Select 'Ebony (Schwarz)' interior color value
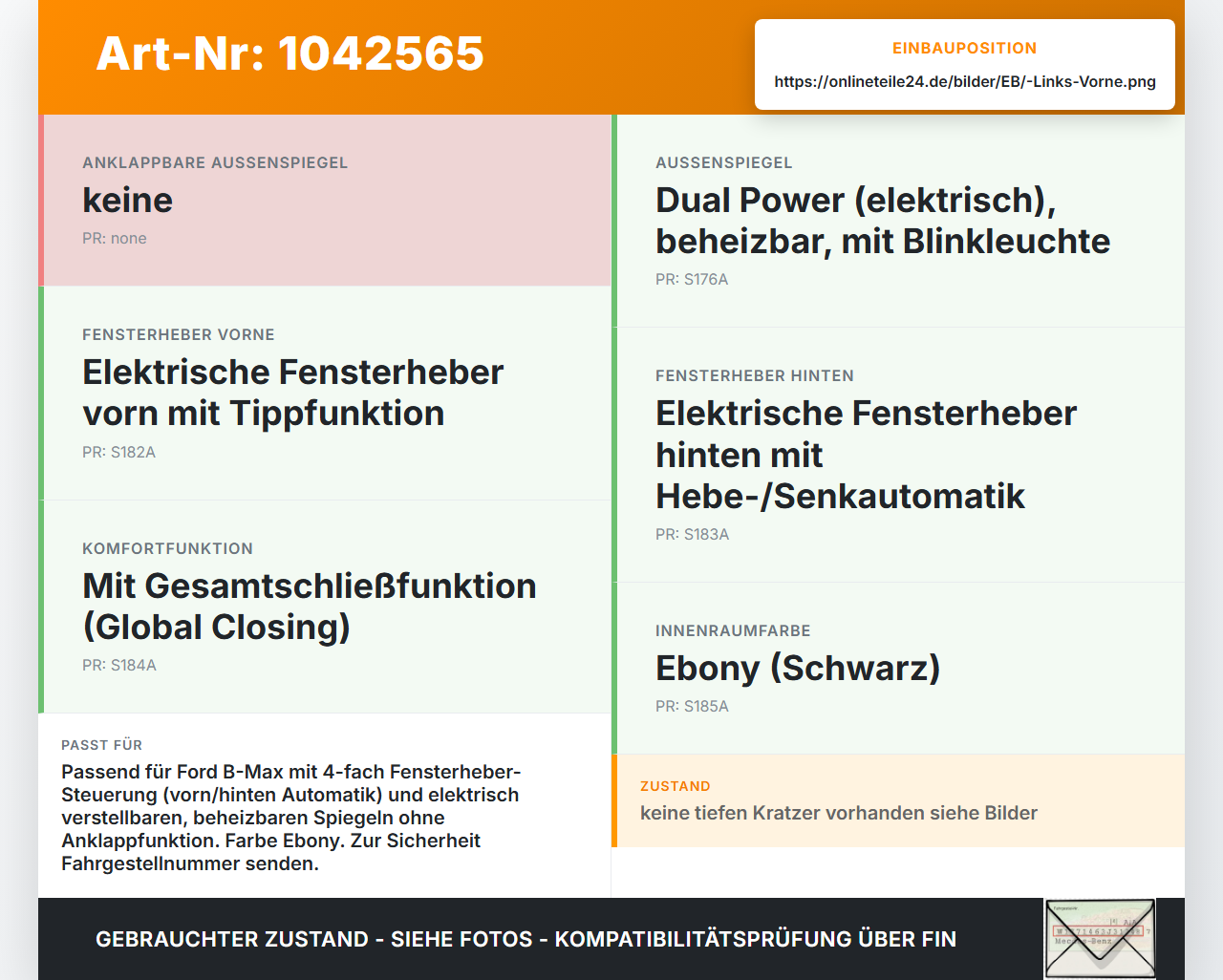The width and height of the screenshot is (1223, 980). pos(798,668)
